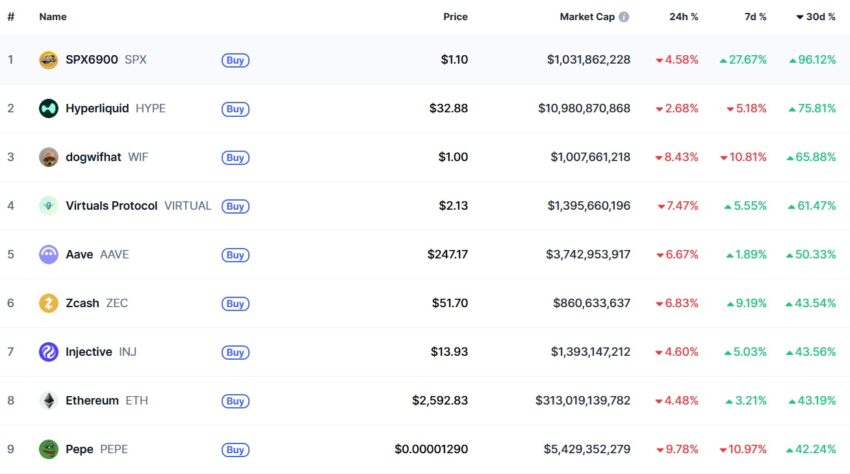Viewport: 850px width, 474px height.
Task: Click the $2,592.83 price value
Action: tap(440, 401)
